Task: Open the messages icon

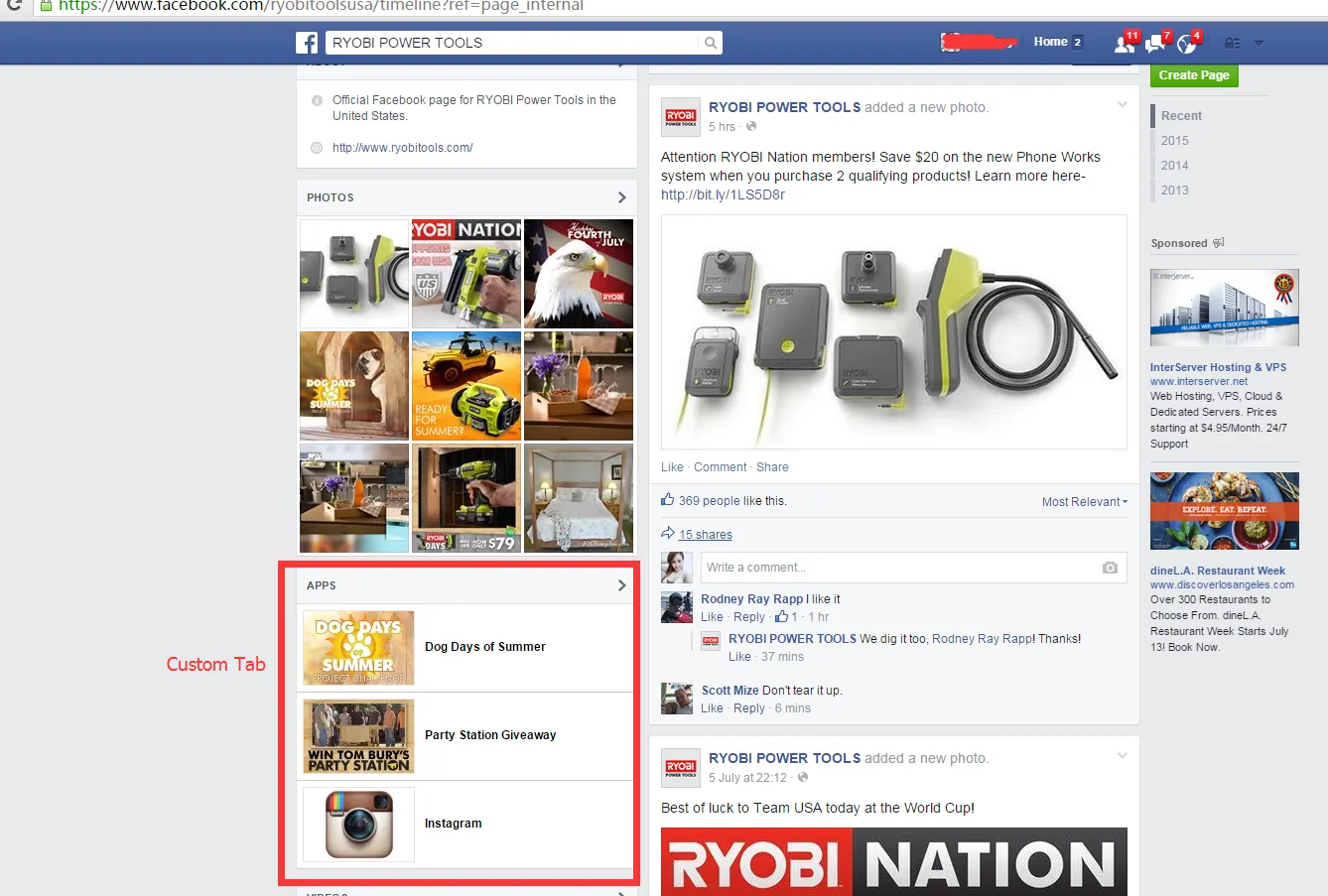Action: (1155, 43)
